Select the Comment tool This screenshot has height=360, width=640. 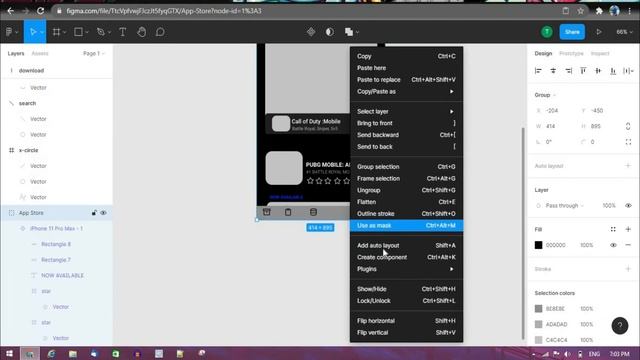click(160, 32)
